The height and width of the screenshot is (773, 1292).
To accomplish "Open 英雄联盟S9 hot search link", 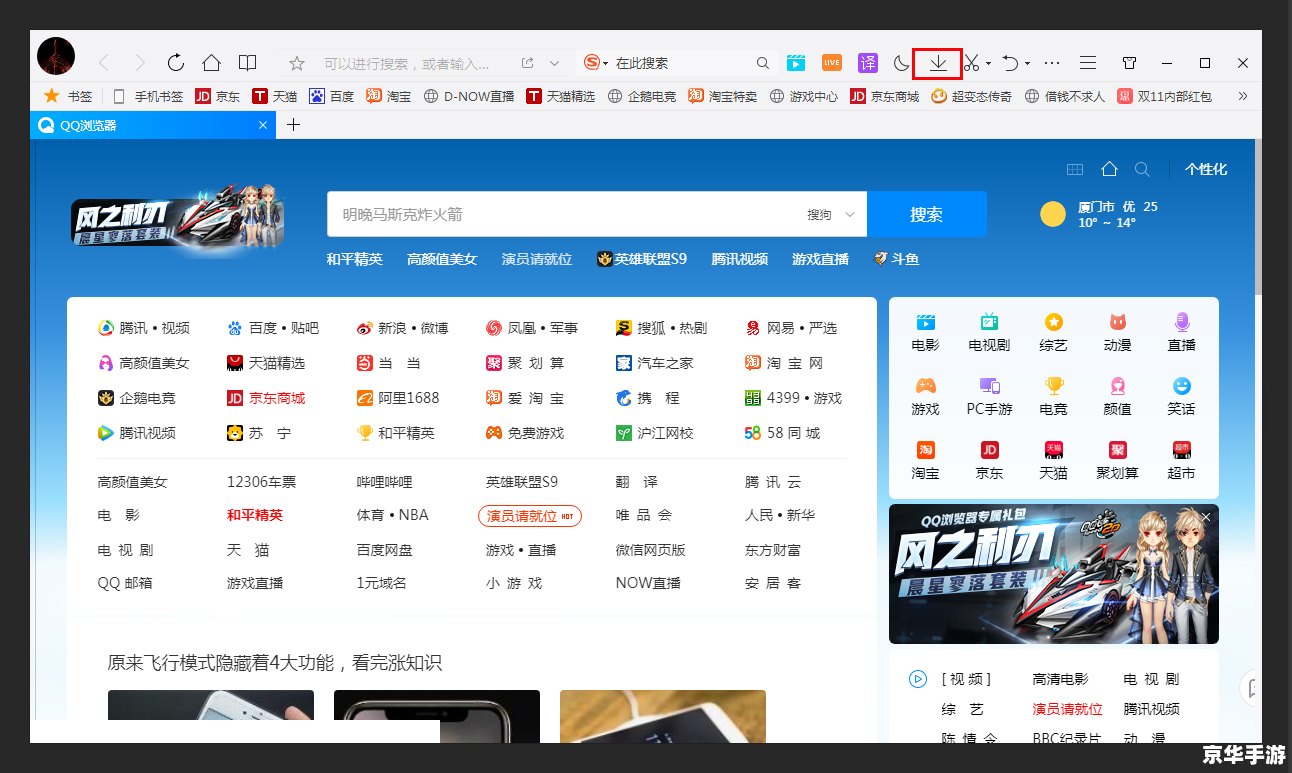I will pyautogui.click(x=642, y=258).
